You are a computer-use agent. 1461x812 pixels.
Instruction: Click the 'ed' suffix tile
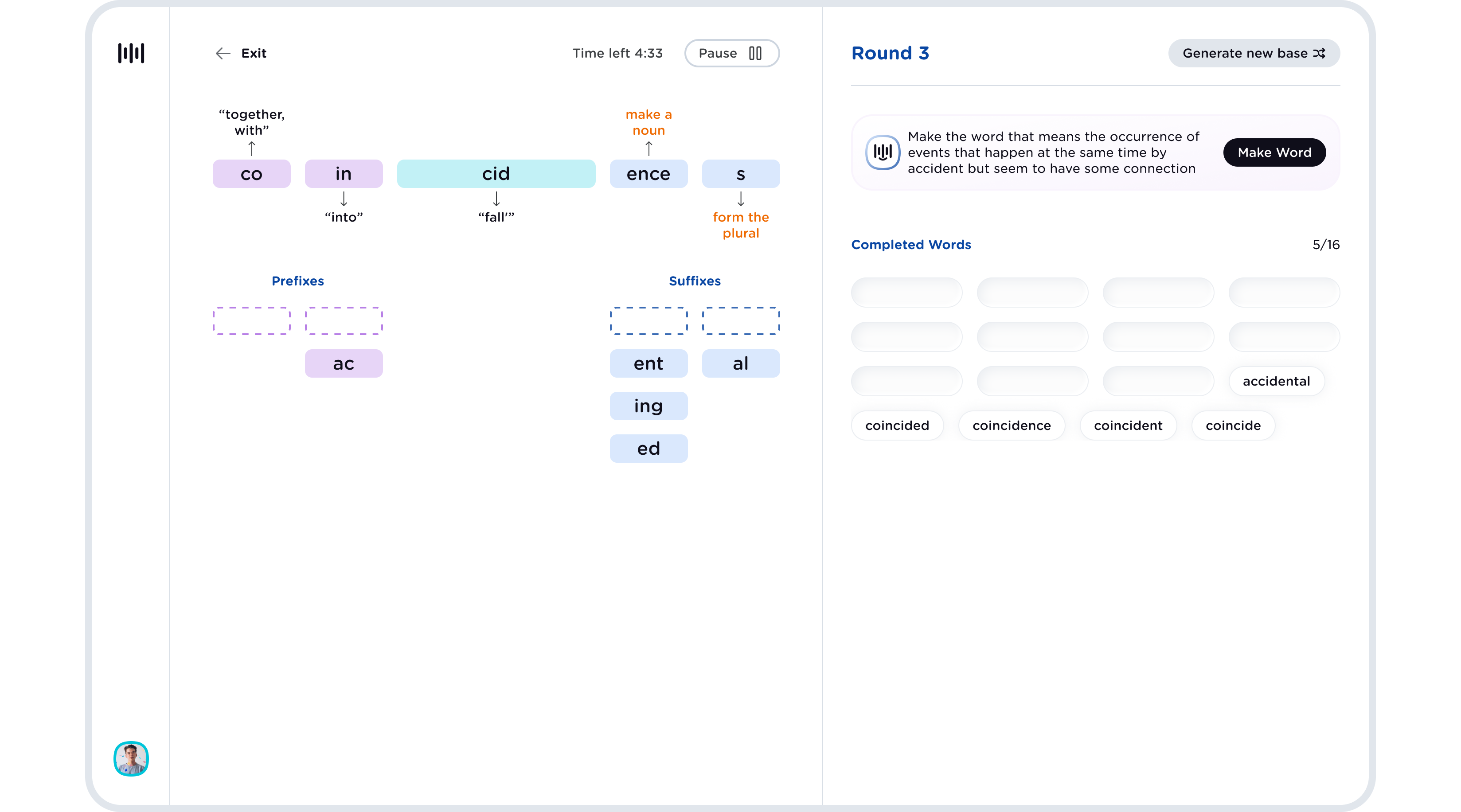pyautogui.click(x=648, y=448)
